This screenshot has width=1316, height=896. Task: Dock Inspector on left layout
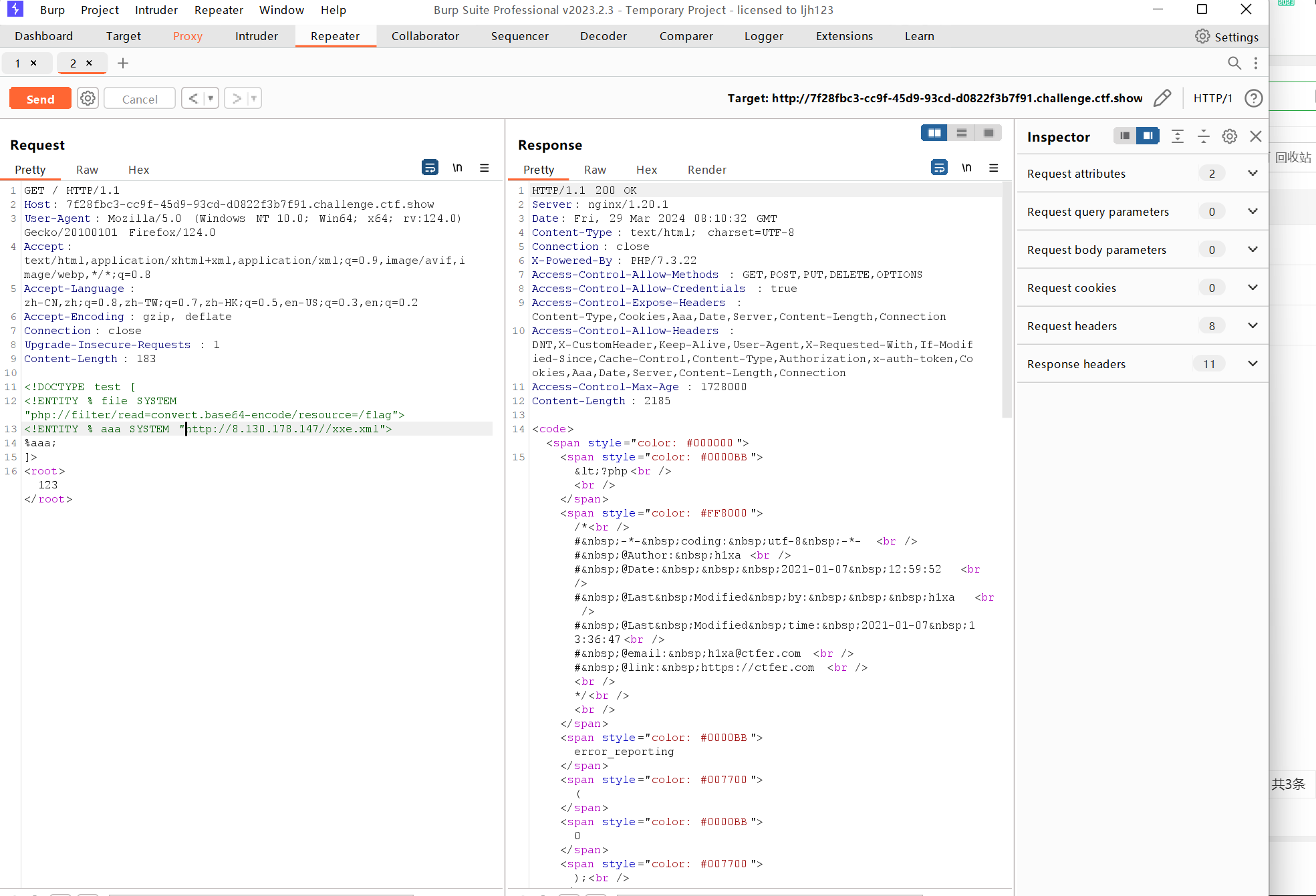[1125, 136]
